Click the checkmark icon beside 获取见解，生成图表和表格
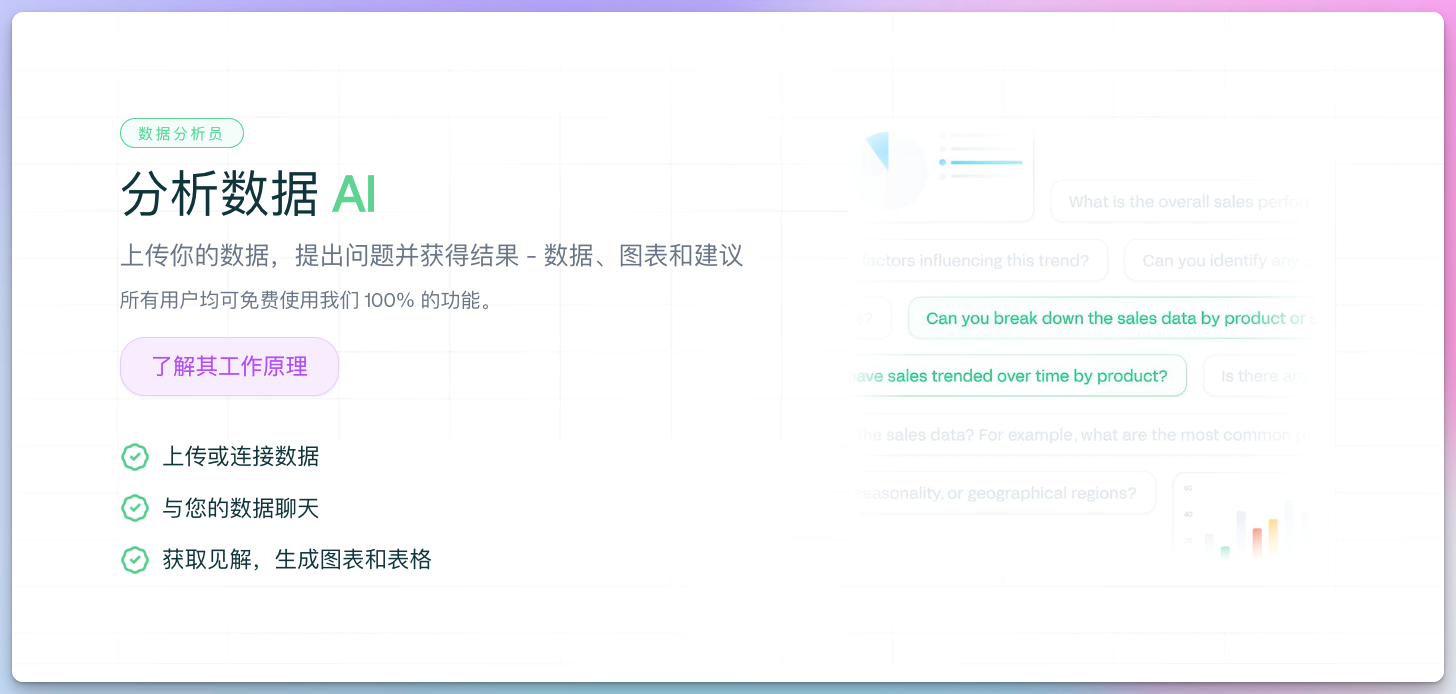The image size is (1456, 694). [135, 559]
